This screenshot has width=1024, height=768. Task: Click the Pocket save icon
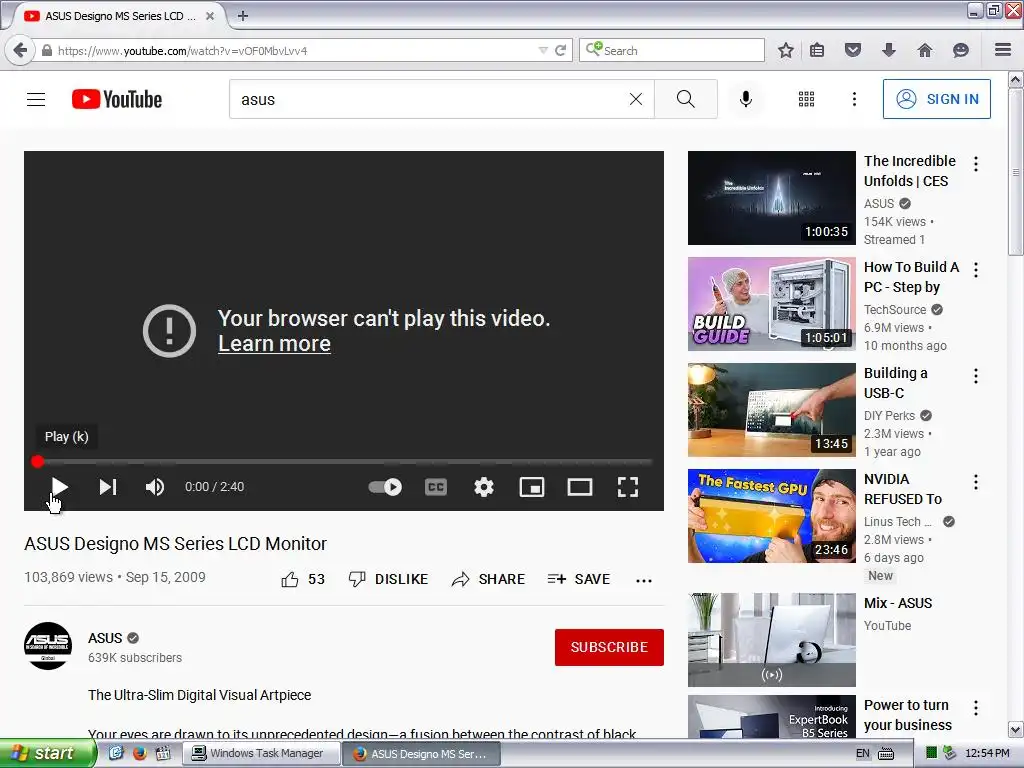(853, 50)
